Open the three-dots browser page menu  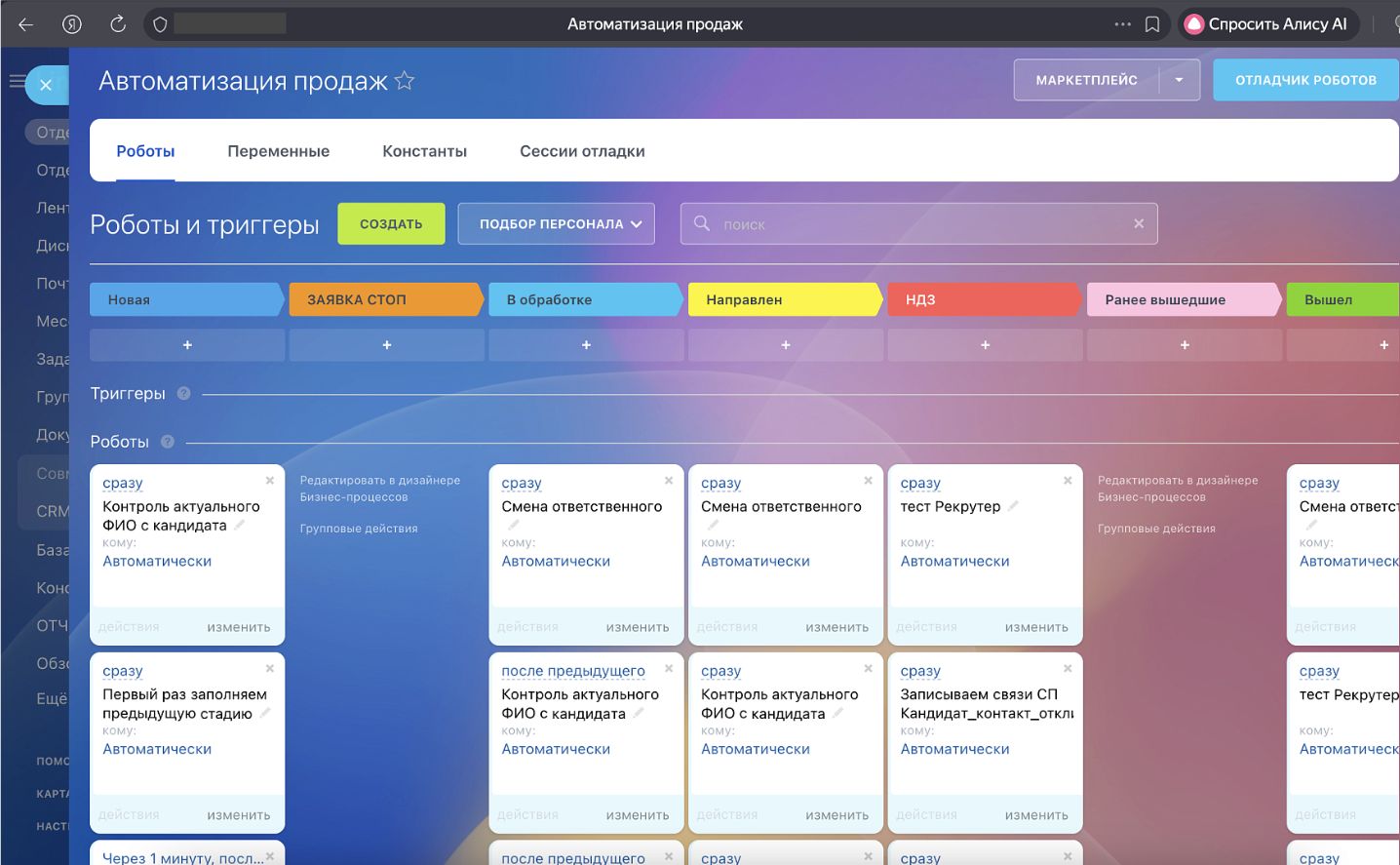tap(1123, 24)
